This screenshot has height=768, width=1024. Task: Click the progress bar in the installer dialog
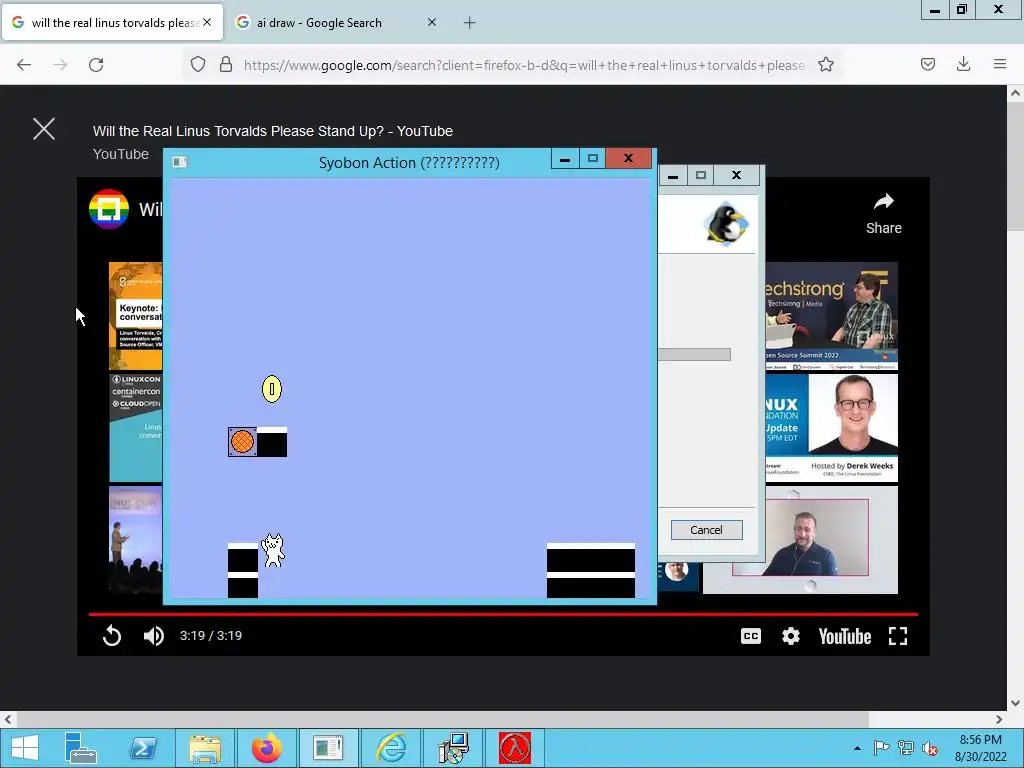pos(694,355)
